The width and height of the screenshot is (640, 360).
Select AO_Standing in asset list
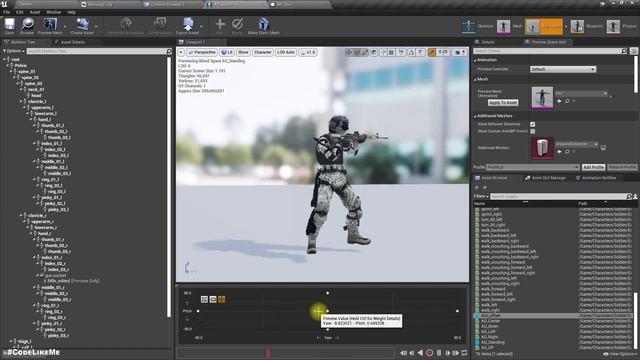click(493, 342)
